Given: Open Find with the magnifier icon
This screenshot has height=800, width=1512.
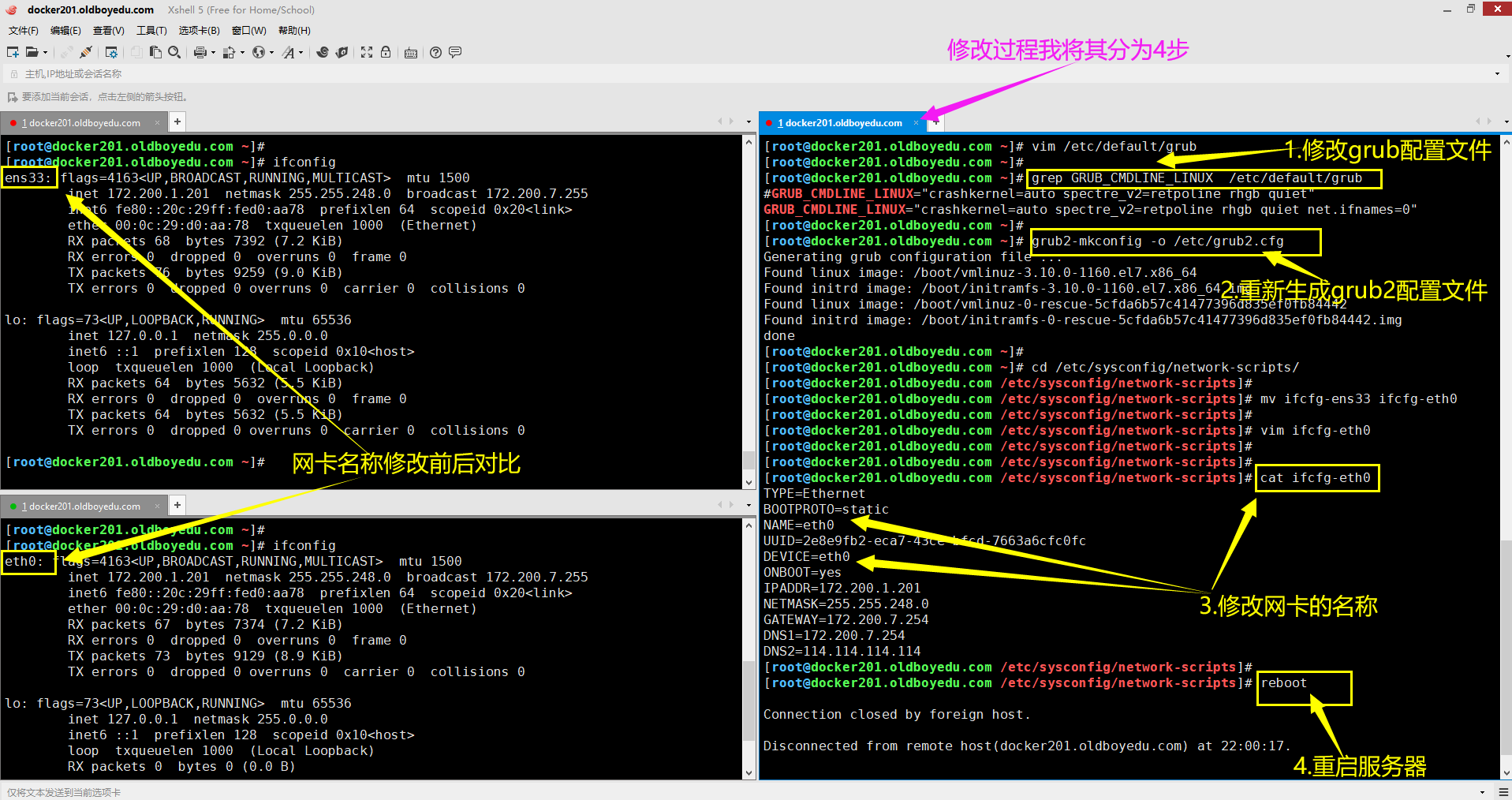Looking at the screenshot, I should pyautogui.click(x=174, y=52).
